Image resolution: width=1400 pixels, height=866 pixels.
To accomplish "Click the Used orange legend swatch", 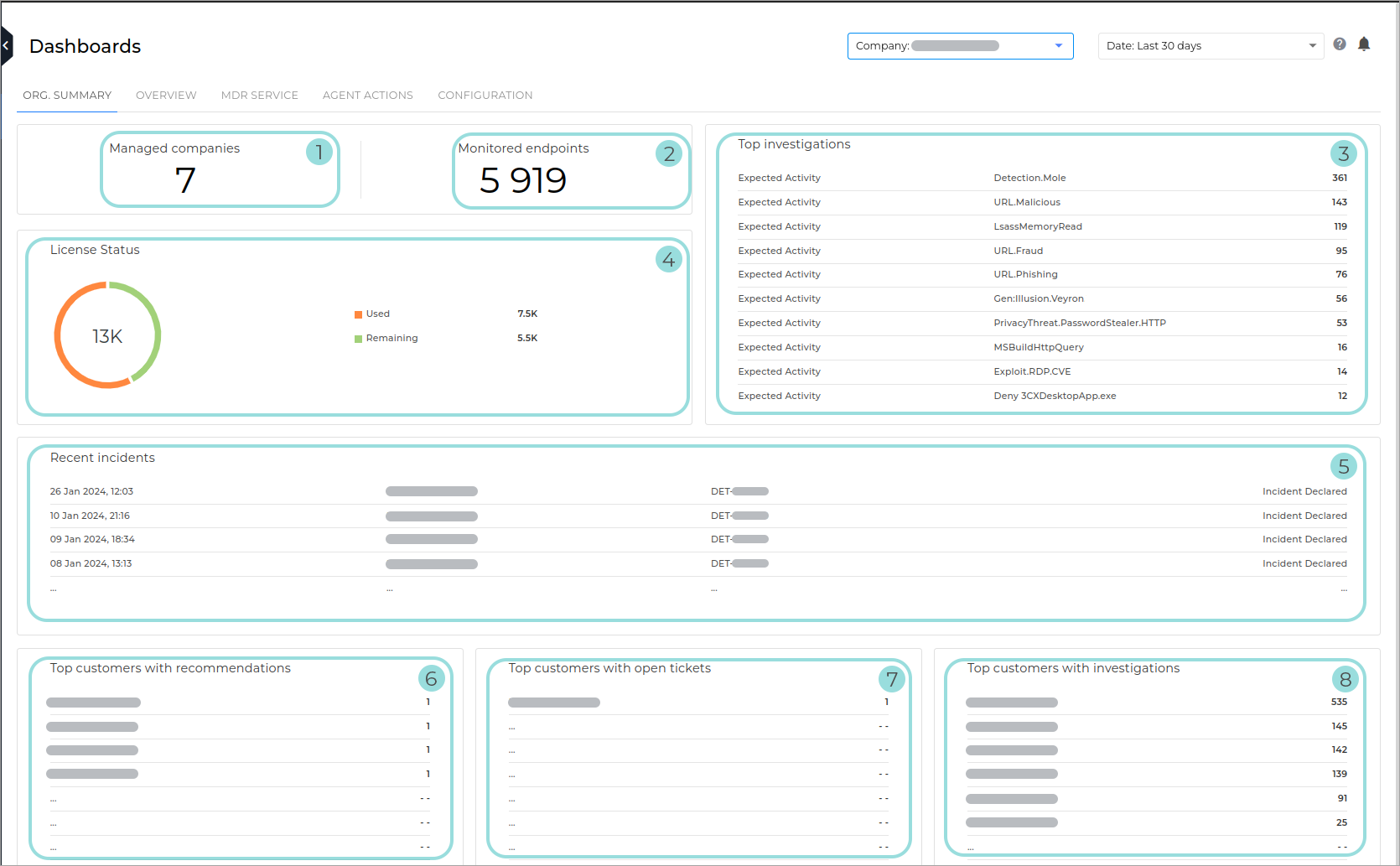I will [x=358, y=314].
